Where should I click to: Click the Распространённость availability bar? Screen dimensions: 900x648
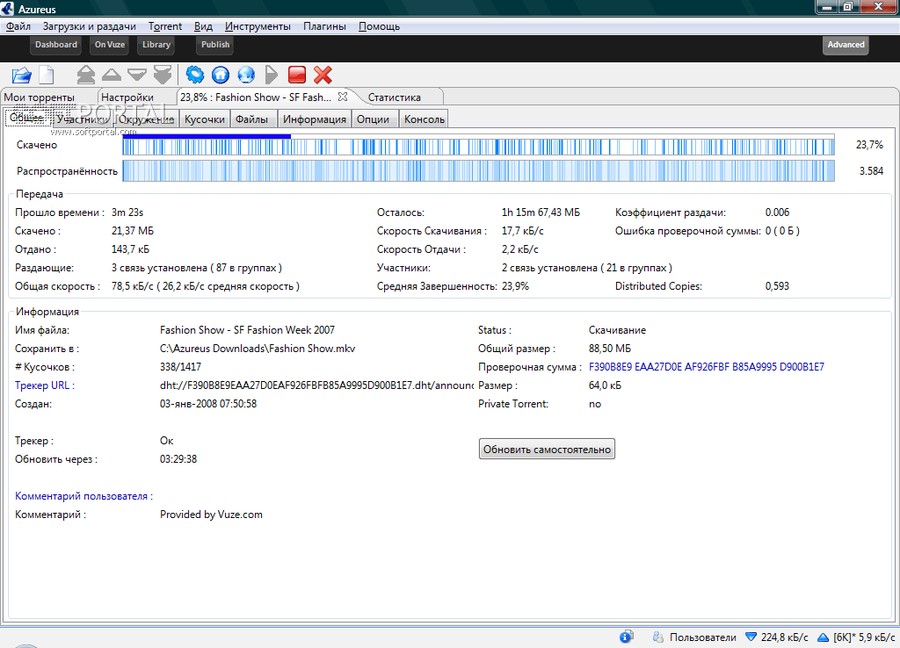coord(479,171)
